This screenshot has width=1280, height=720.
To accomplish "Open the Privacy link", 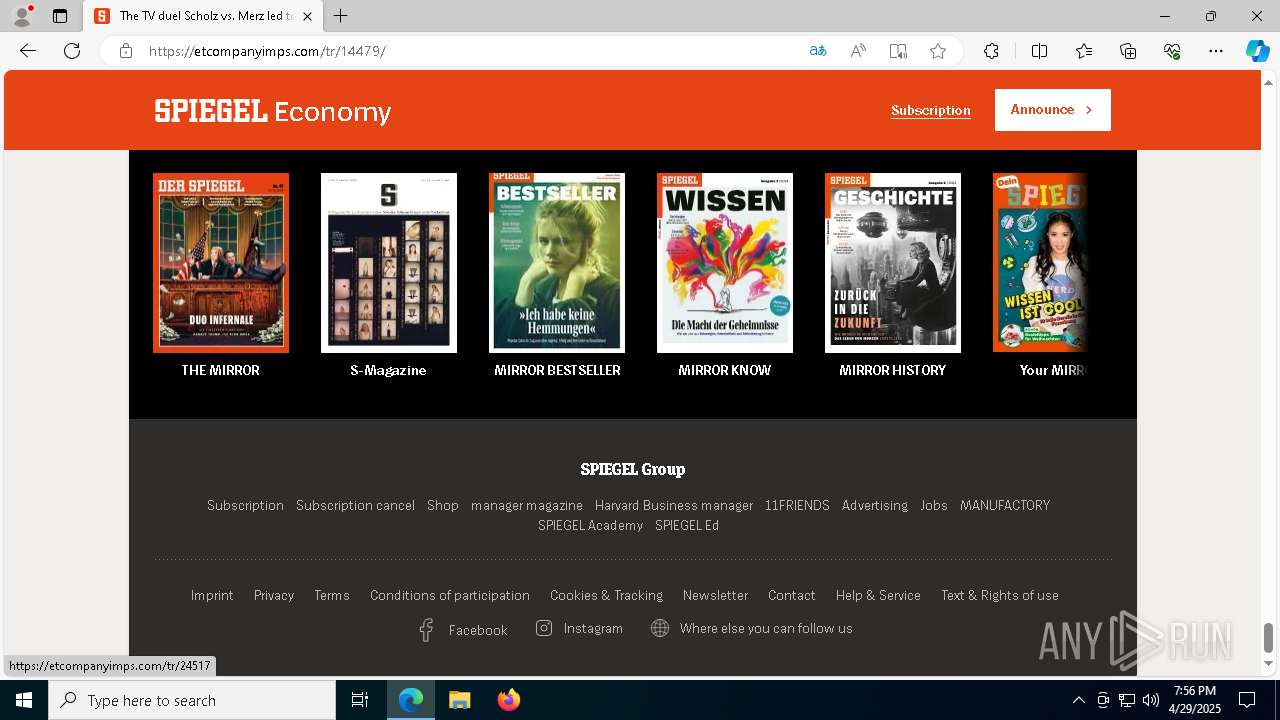I will click(274, 595).
